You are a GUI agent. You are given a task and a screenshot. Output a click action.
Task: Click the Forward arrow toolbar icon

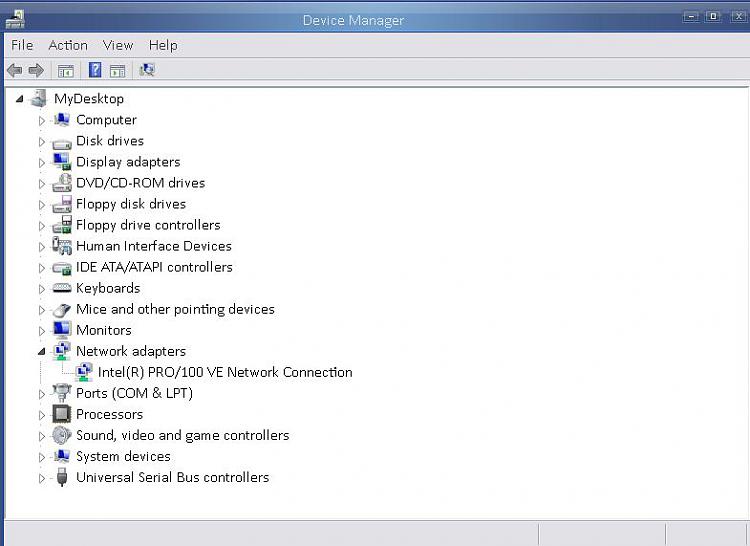[36, 71]
